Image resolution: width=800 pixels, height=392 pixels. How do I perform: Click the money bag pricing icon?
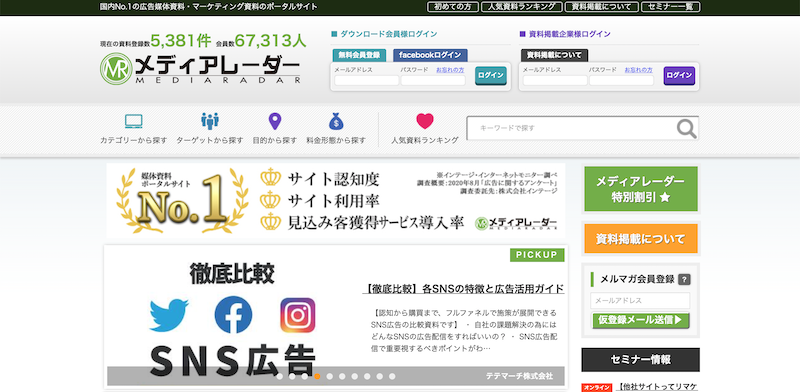[336, 121]
